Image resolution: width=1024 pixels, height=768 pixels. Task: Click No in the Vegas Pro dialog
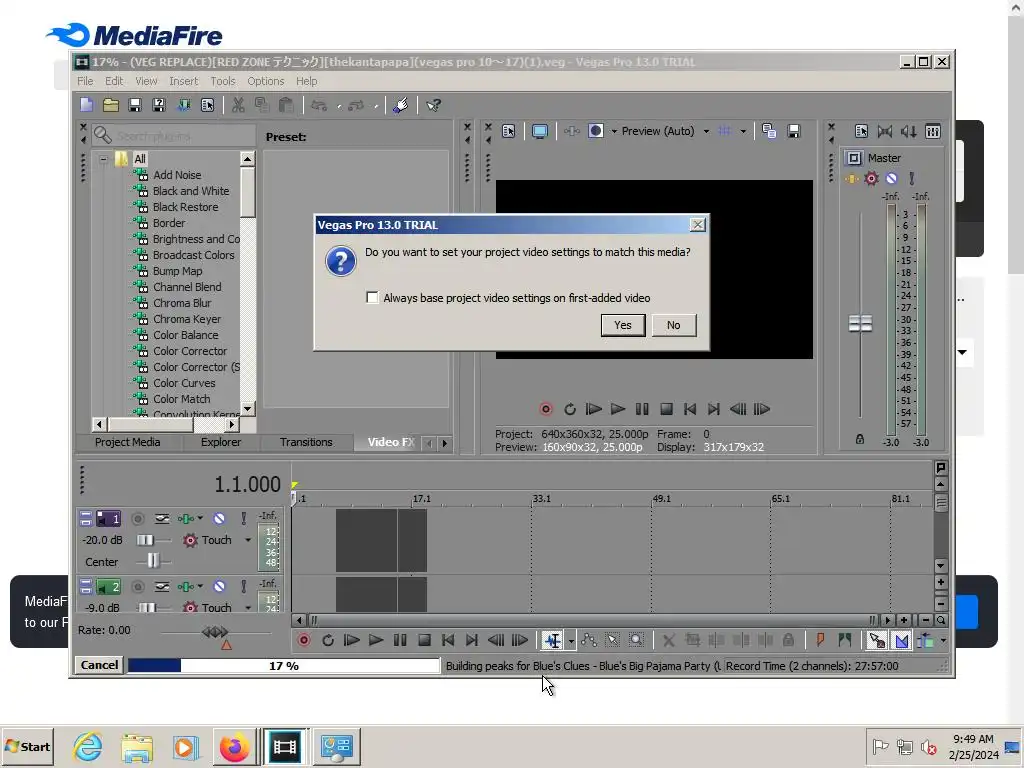[x=673, y=325]
